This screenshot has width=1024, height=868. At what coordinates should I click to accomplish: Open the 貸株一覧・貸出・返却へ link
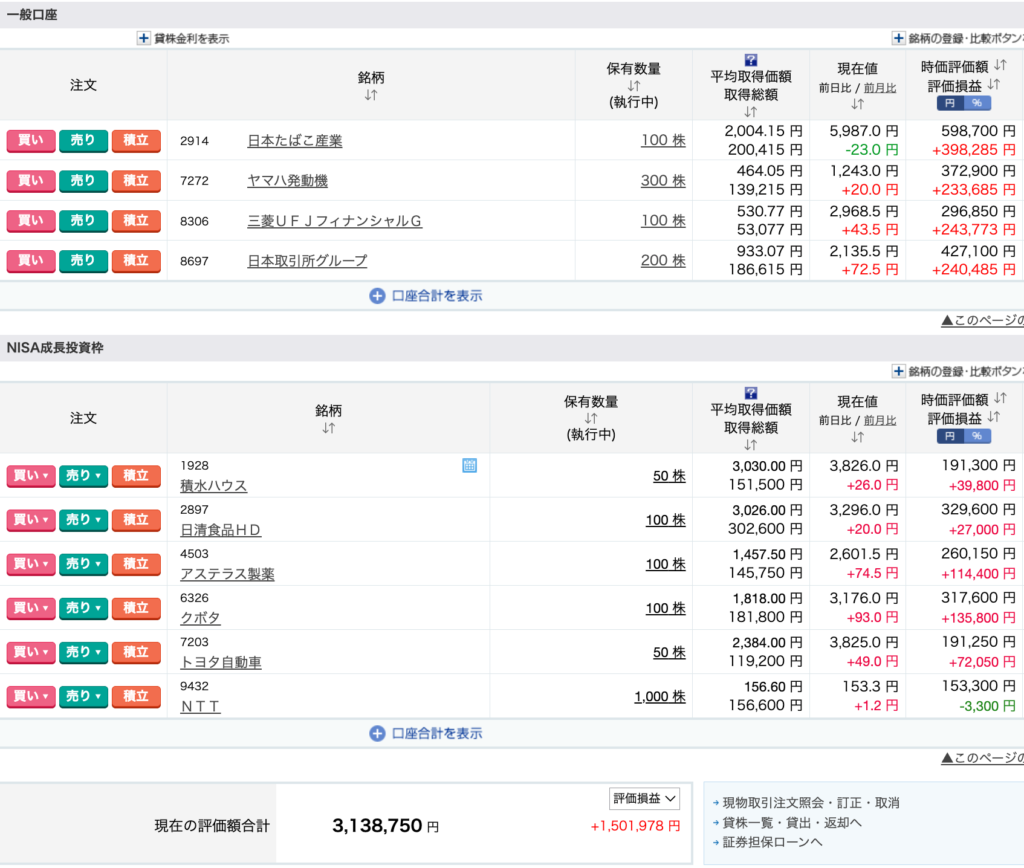click(x=790, y=822)
